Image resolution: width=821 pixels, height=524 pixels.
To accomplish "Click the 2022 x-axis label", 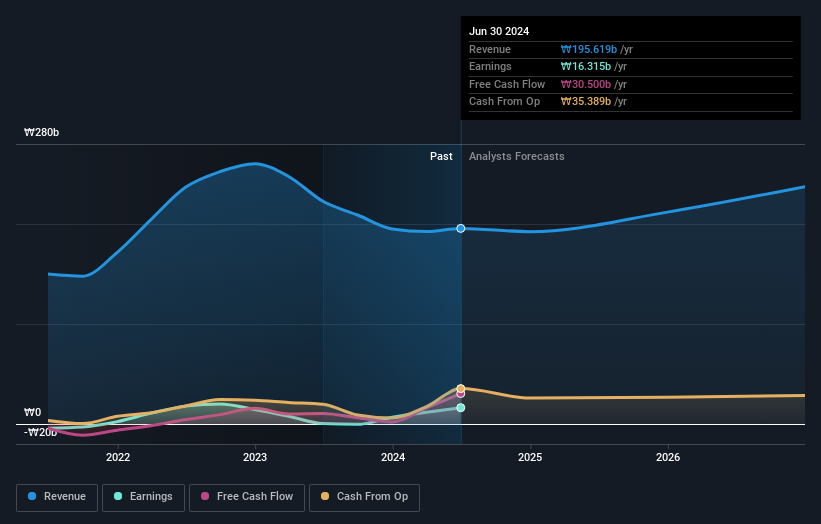I will [118, 457].
